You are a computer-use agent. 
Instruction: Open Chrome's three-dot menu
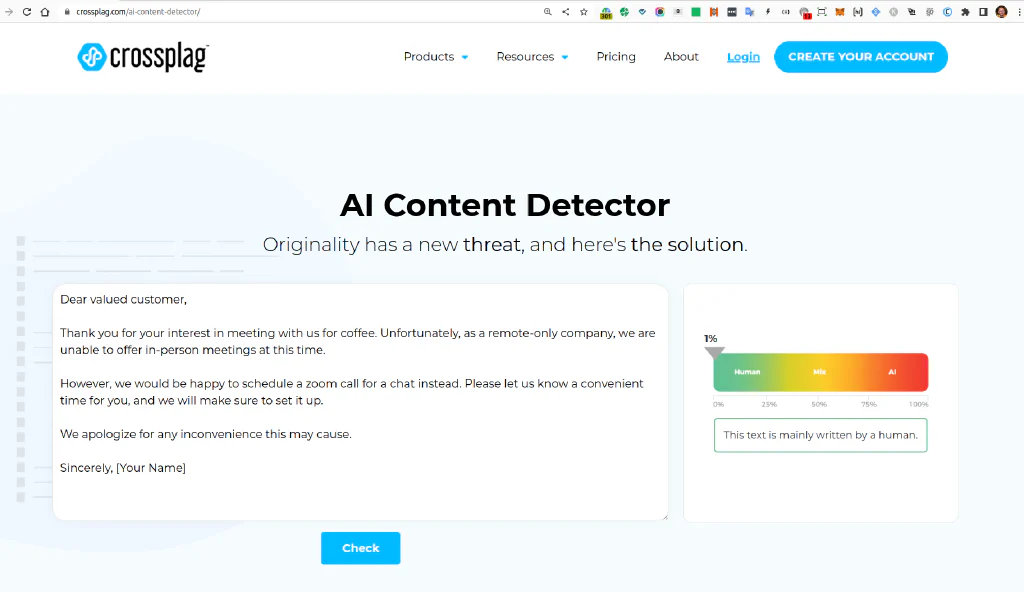click(1019, 12)
